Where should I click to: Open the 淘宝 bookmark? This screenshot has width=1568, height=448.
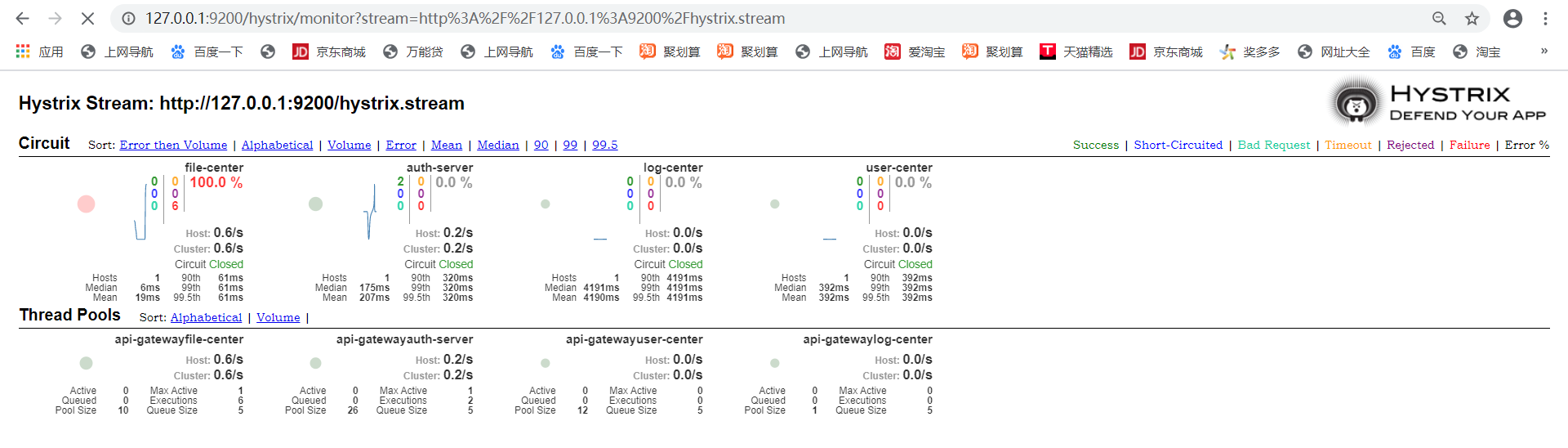coord(1477,52)
